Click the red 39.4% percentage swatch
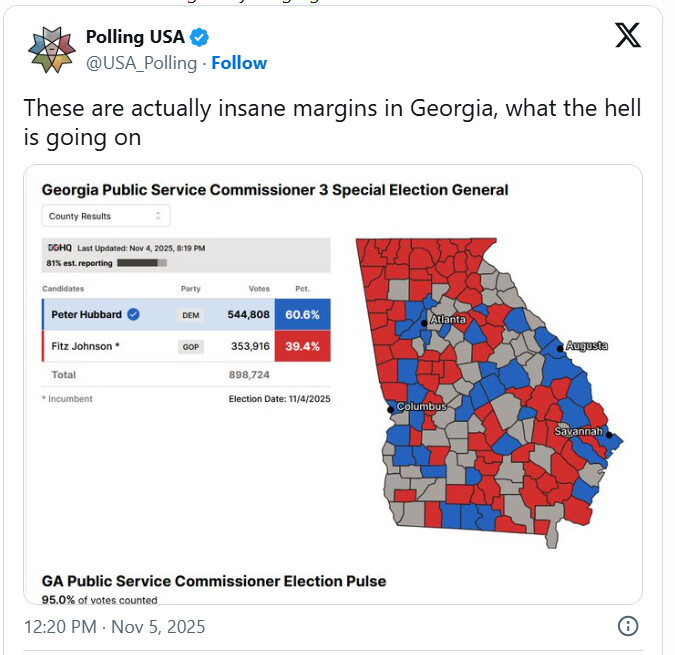 [x=302, y=347]
